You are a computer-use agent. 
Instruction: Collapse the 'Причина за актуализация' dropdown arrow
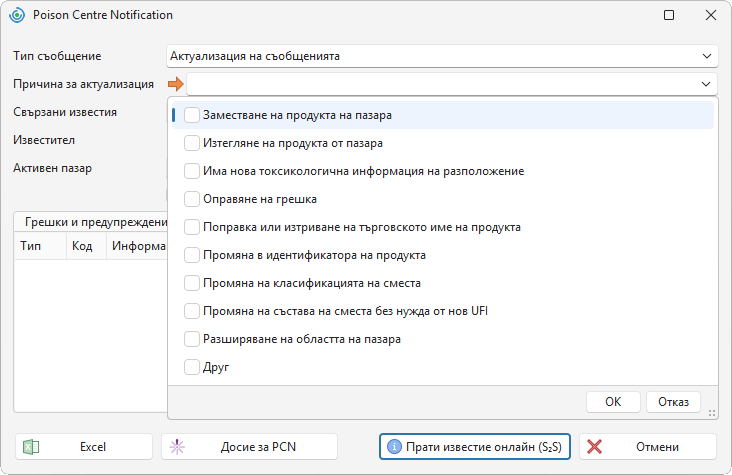[x=706, y=84]
